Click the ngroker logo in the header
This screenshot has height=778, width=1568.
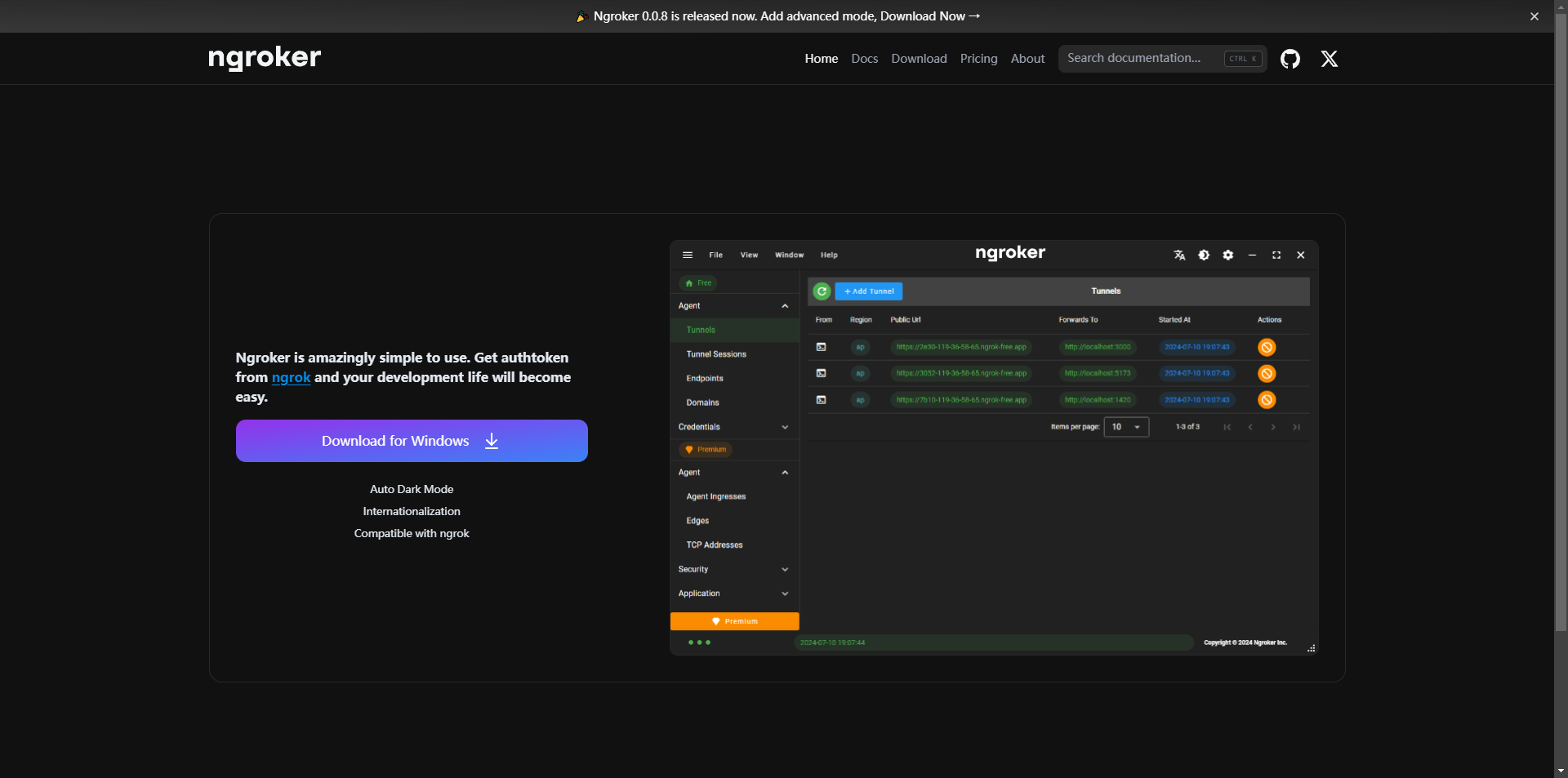click(265, 58)
